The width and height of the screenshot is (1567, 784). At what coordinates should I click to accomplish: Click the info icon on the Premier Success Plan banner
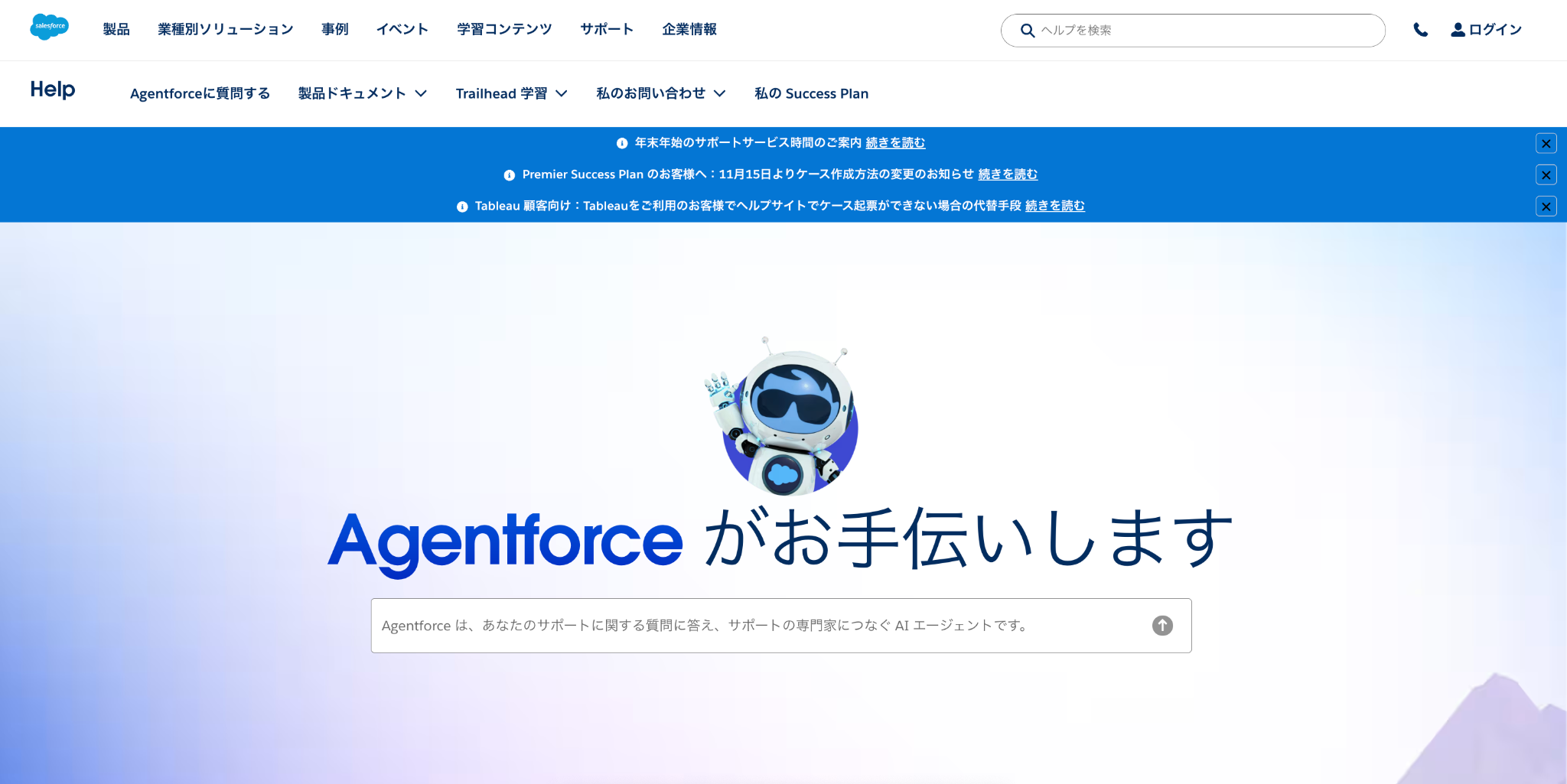510,175
